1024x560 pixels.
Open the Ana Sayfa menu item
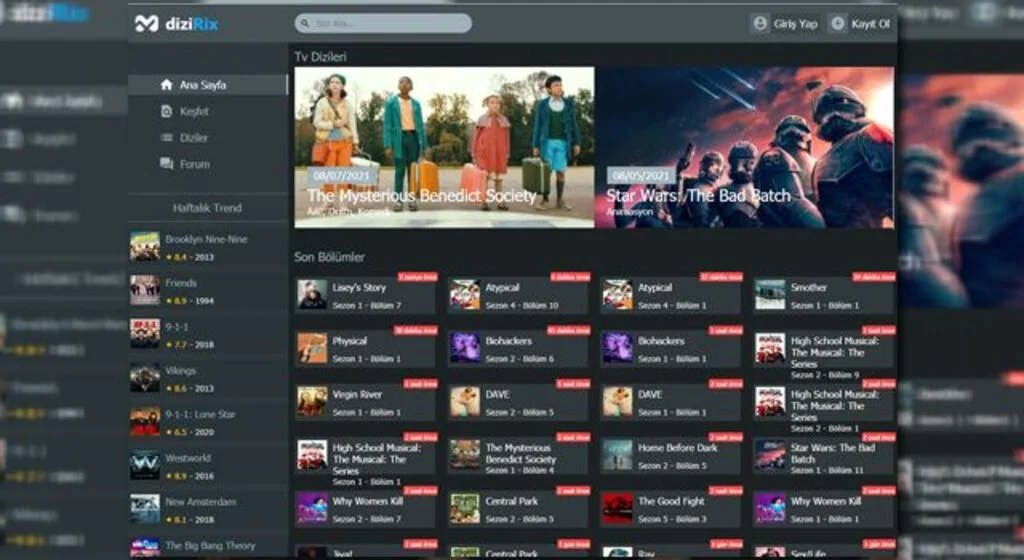(208, 85)
